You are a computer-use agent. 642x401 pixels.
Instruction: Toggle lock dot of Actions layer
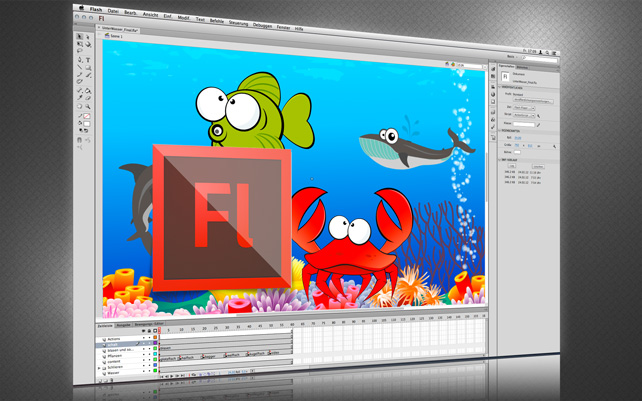point(149,338)
